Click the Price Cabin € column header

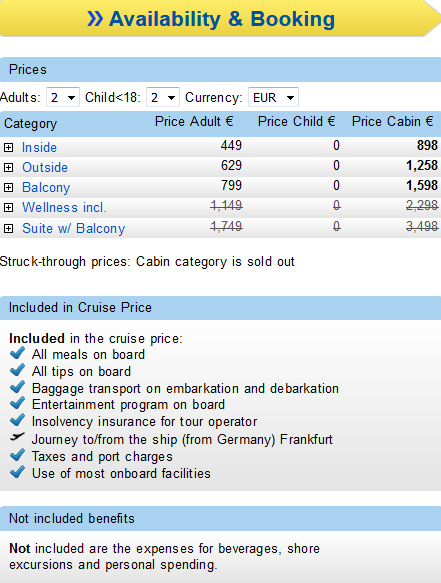(x=393, y=122)
